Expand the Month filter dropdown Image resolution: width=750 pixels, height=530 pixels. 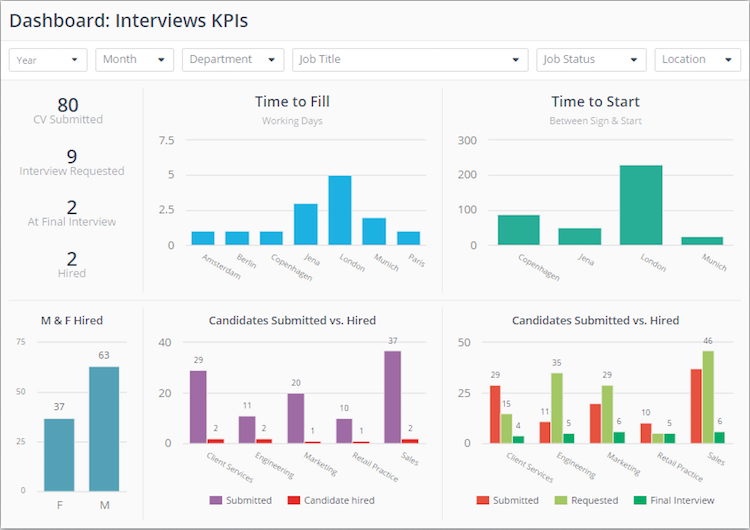click(x=134, y=60)
